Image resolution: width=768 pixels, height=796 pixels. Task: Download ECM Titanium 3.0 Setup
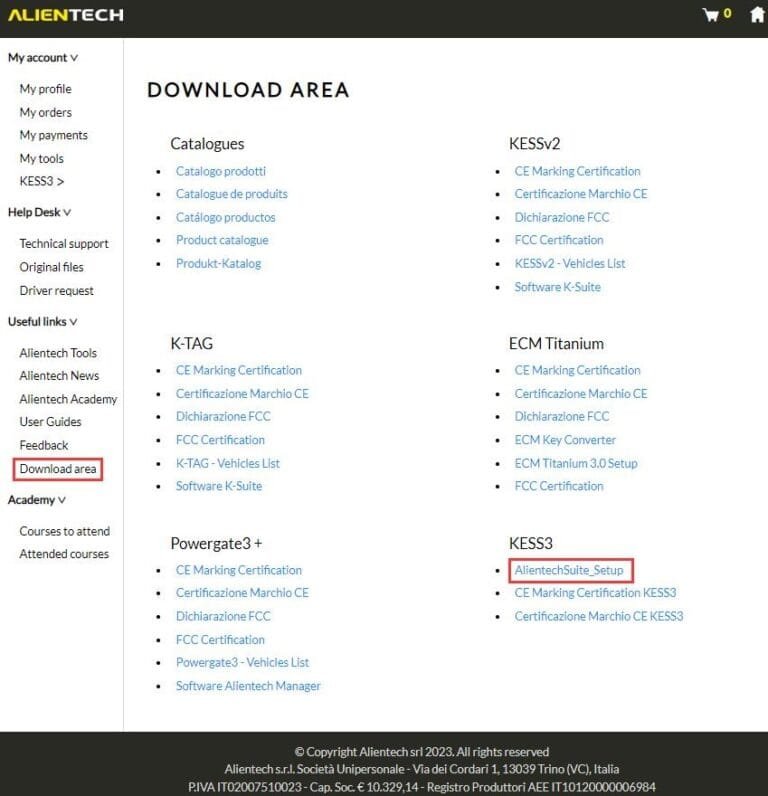tap(576, 463)
